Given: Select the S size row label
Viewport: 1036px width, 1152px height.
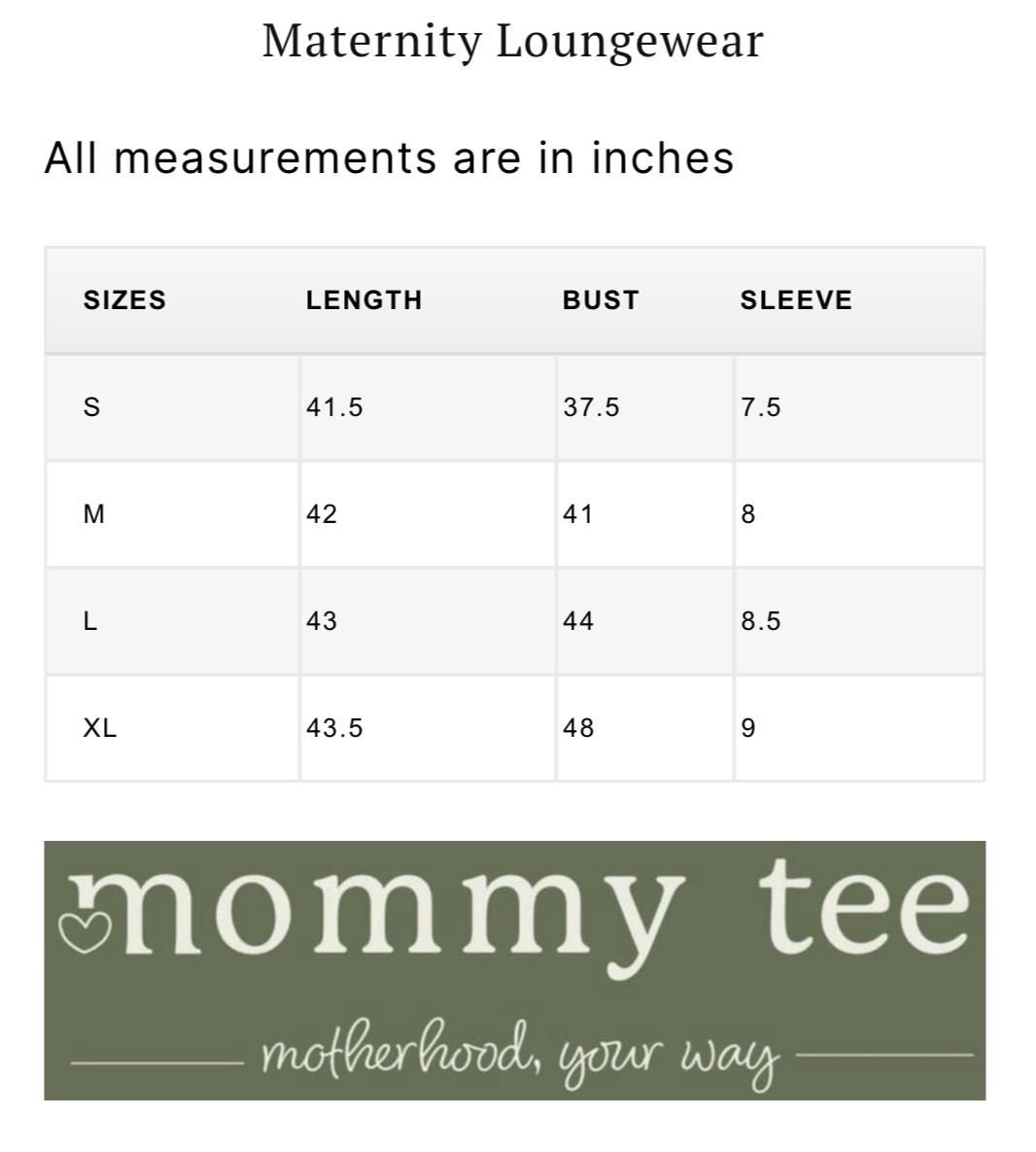Looking at the screenshot, I should tap(91, 407).
